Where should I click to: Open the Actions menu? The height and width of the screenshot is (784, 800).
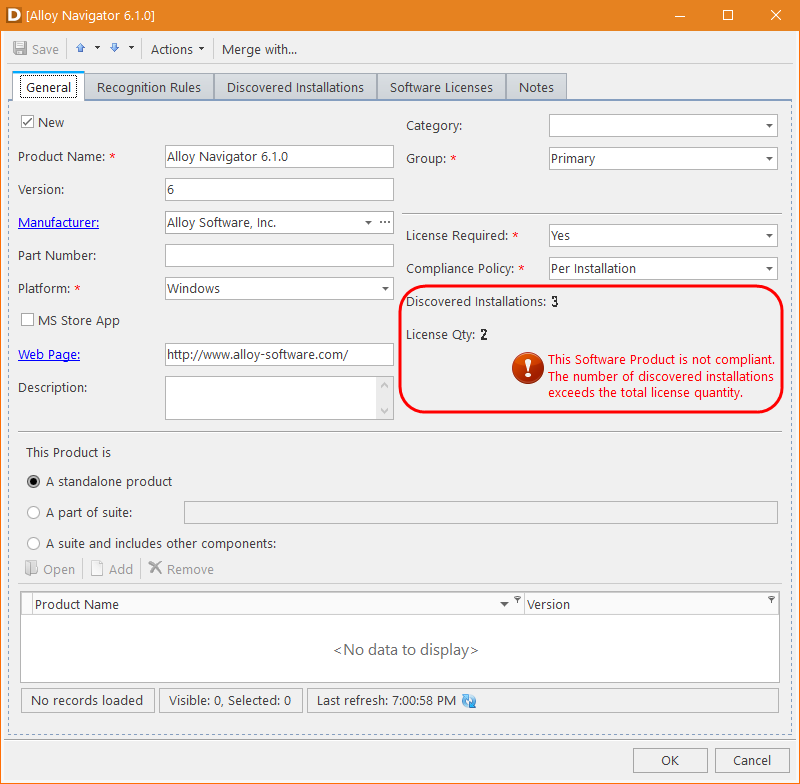click(177, 49)
